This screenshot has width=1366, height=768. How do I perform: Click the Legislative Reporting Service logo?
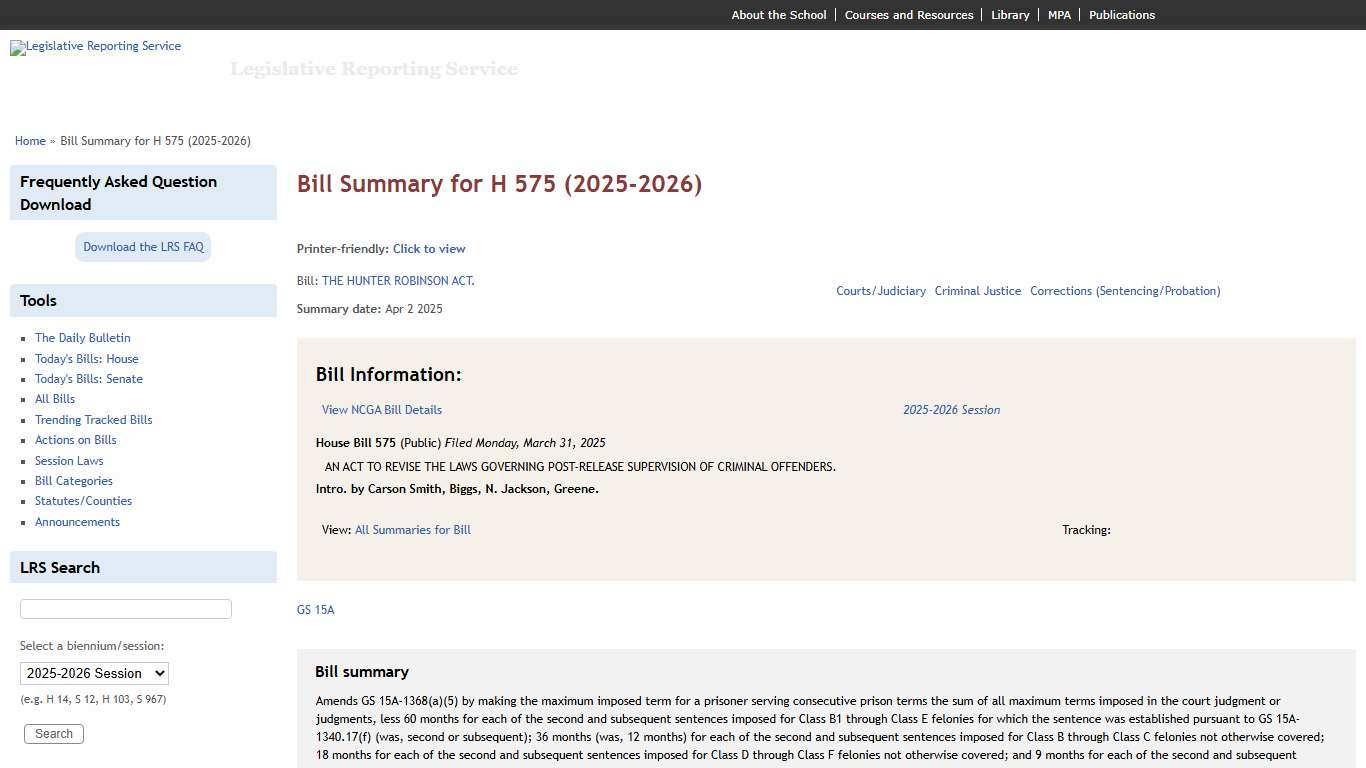95,47
